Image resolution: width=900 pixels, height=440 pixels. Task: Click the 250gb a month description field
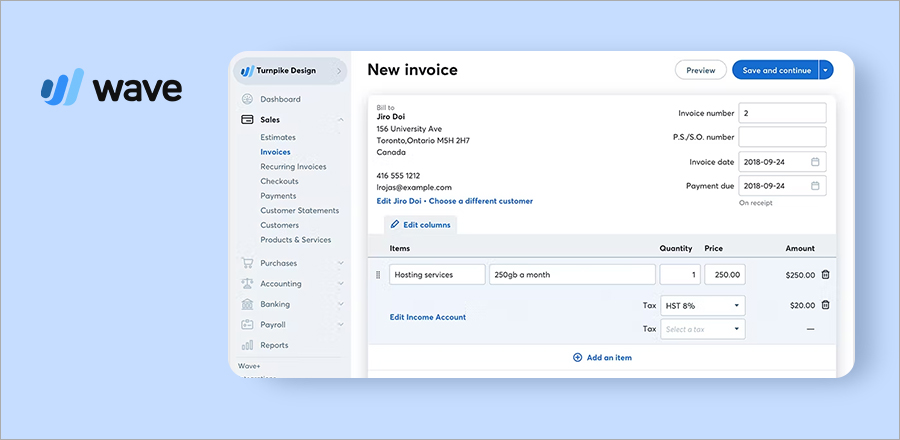pyautogui.click(x=572, y=275)
